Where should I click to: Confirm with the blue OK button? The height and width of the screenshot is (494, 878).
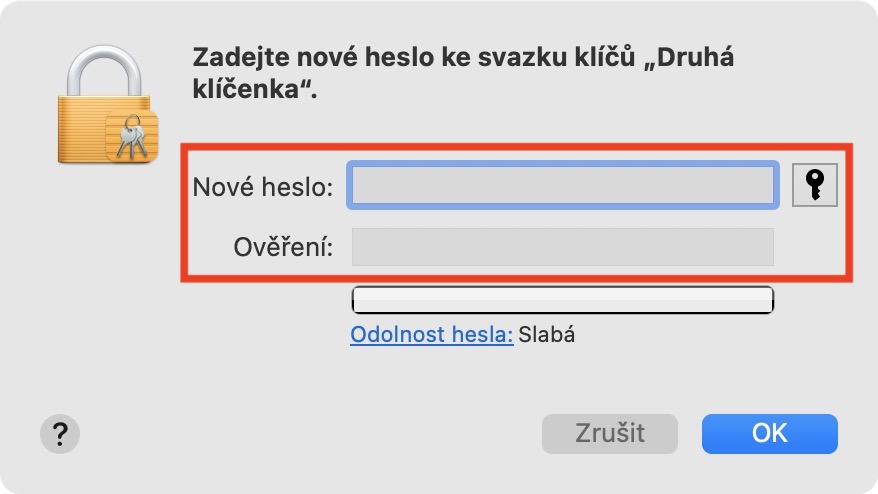point(769,433)
